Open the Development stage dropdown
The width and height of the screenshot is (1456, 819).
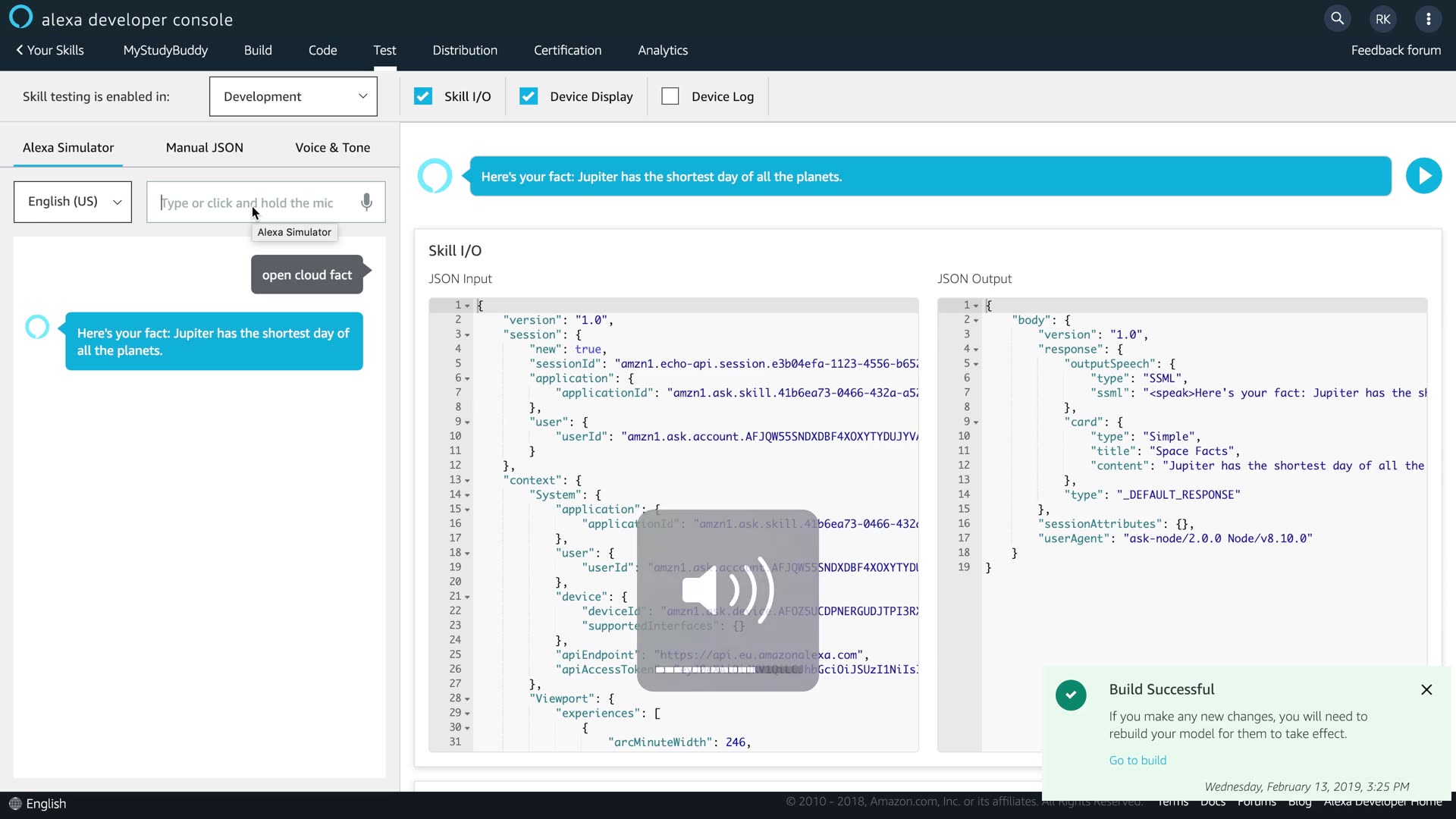(293, 96)
